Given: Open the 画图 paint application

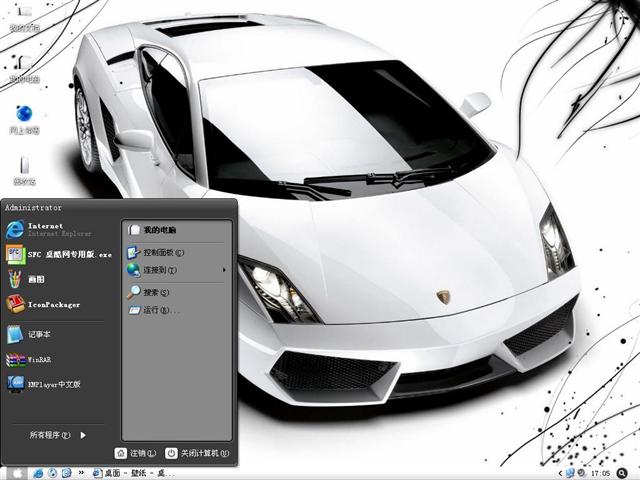Looking at the screenshot, I should click(x=40, y=280).
